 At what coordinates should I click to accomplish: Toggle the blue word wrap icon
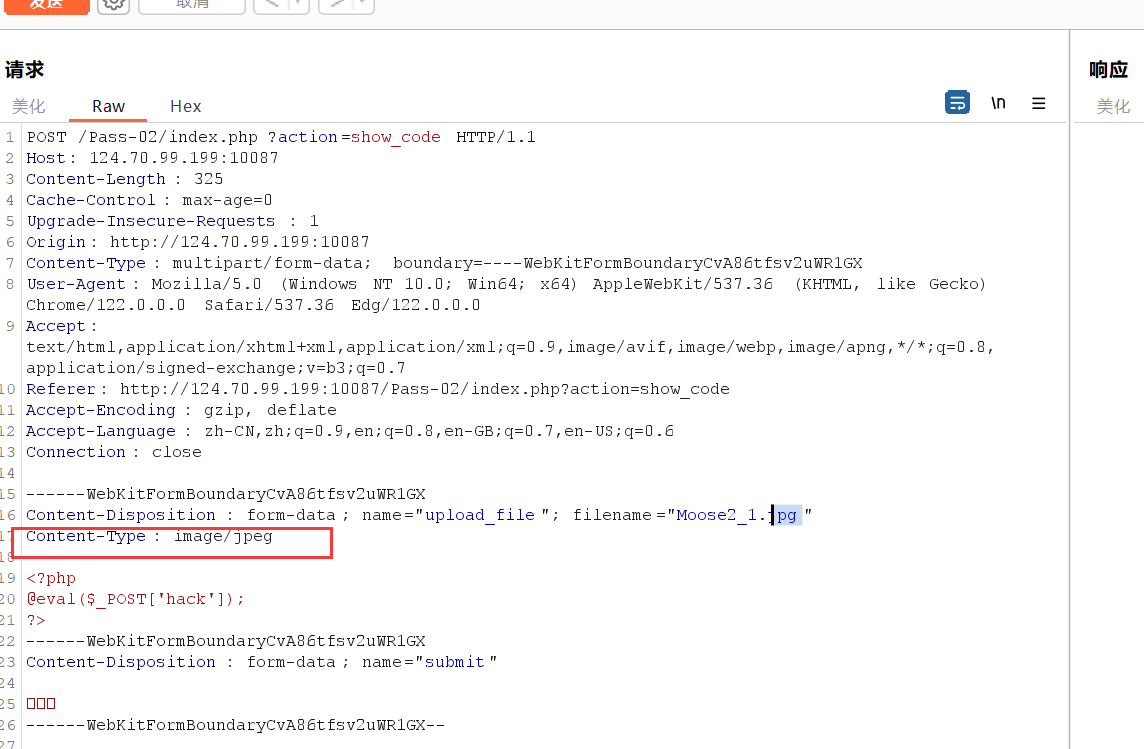tap(957, 102)
